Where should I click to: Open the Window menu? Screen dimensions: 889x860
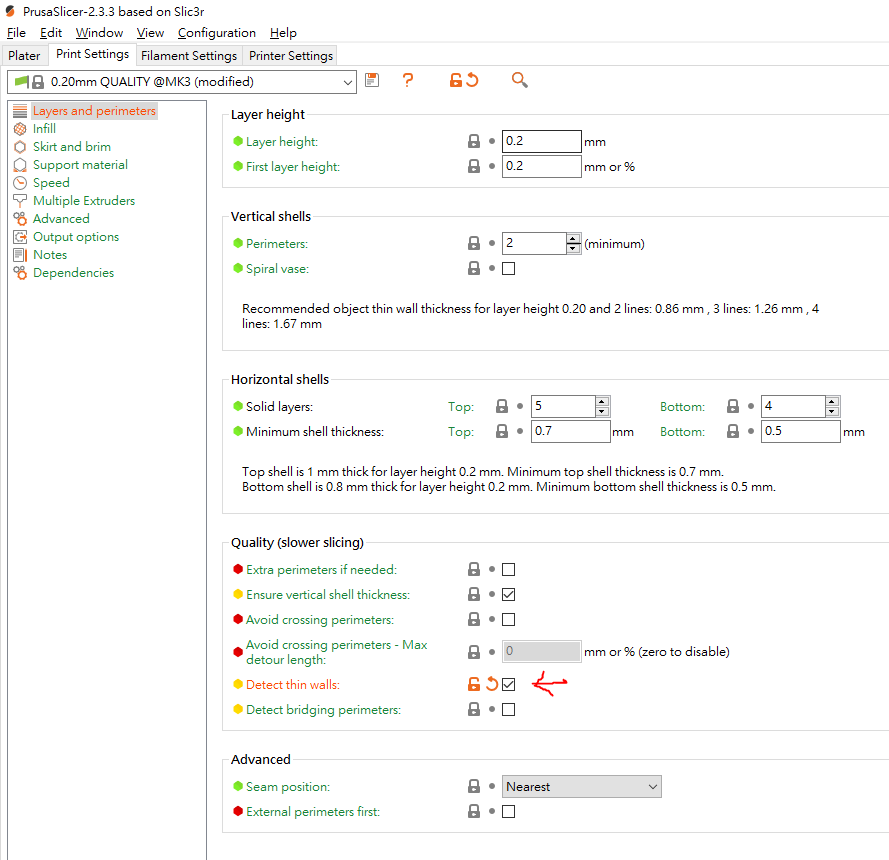(99, 33)
